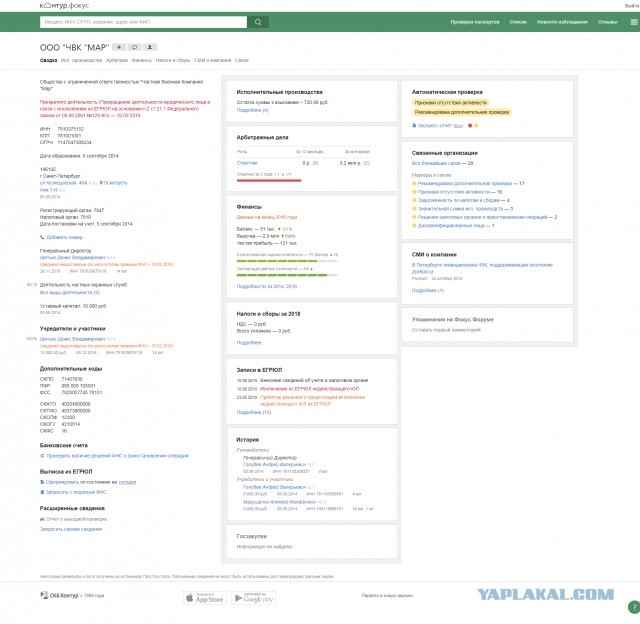Switch to the СМИ о компании tab
Viewport: 640px width, 624px height.
(212, 60)
